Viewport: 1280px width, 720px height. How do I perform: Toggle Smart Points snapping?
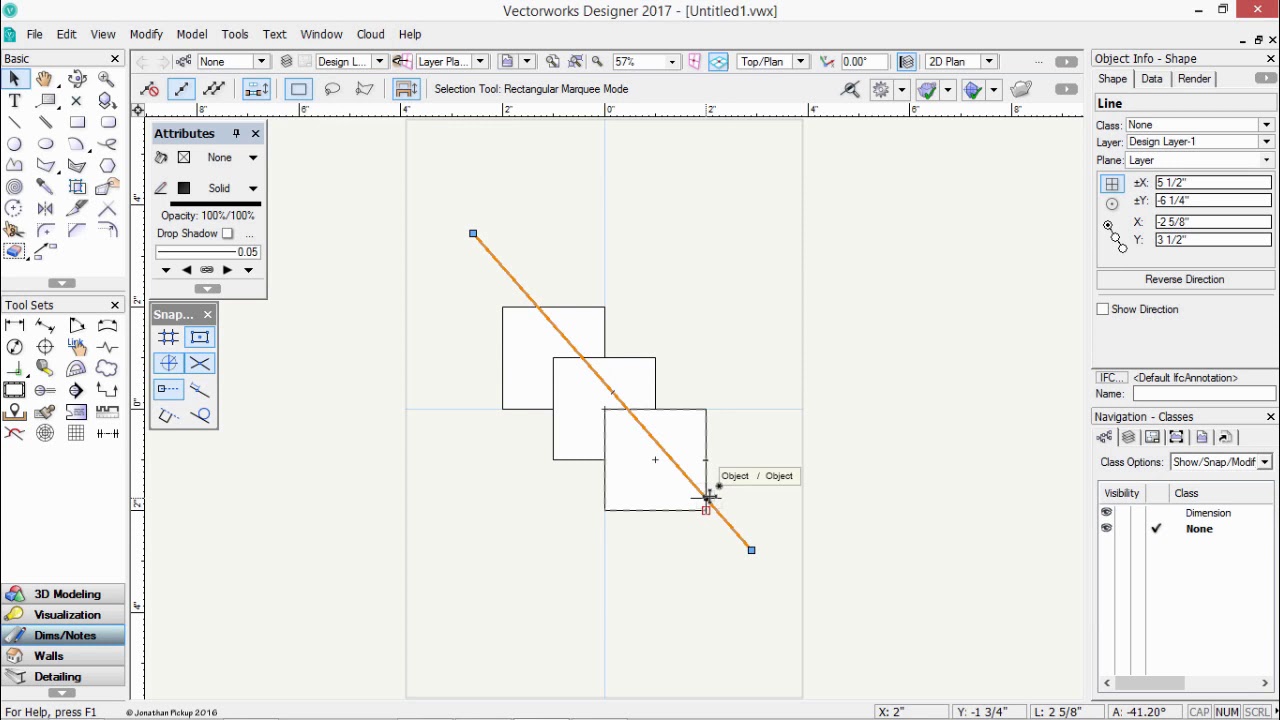pyautogui.click(x=168, y=389)
